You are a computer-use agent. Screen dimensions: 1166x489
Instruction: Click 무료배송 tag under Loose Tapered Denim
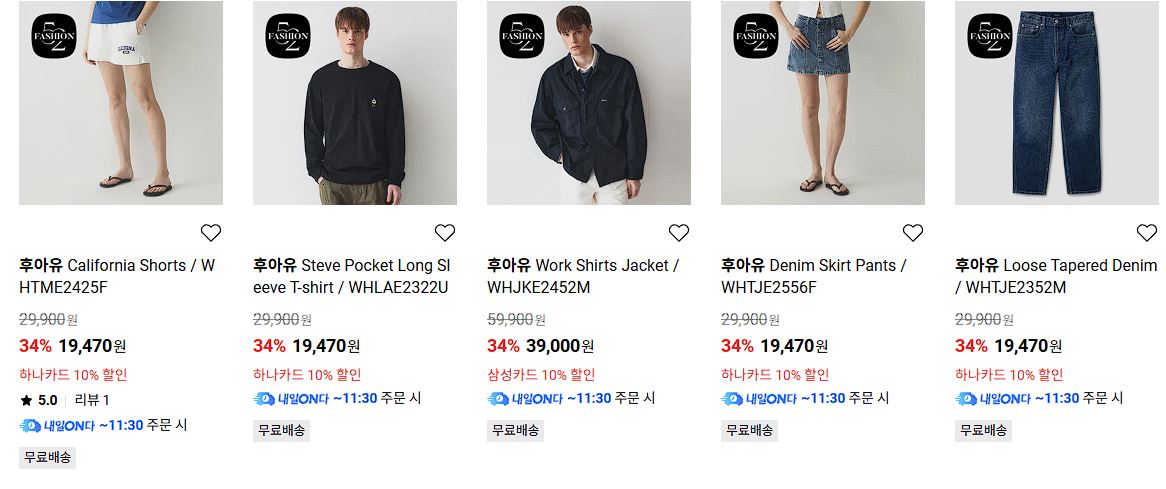[x=983, y=430]
